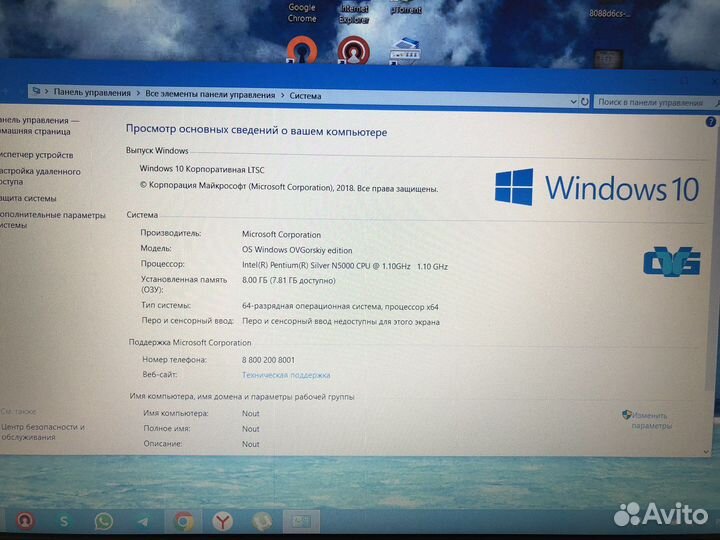Open the OpenVPN desktop shortcut
This screenshot has width=720, height=540.
302,49
